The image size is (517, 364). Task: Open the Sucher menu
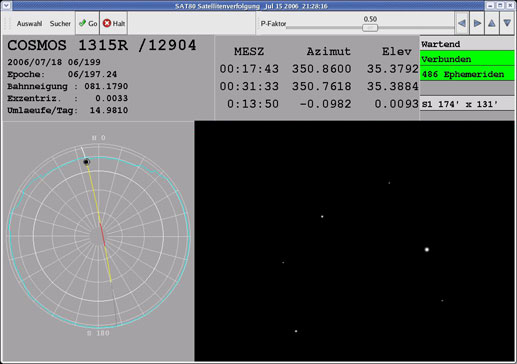[x=60, y=24]
